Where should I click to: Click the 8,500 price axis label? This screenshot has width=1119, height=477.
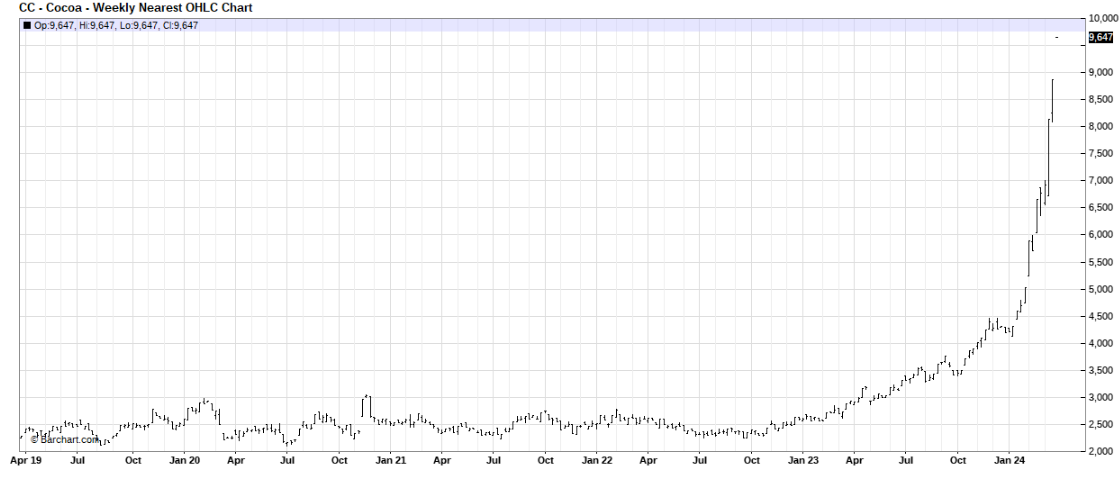[x=1103, y=100]
